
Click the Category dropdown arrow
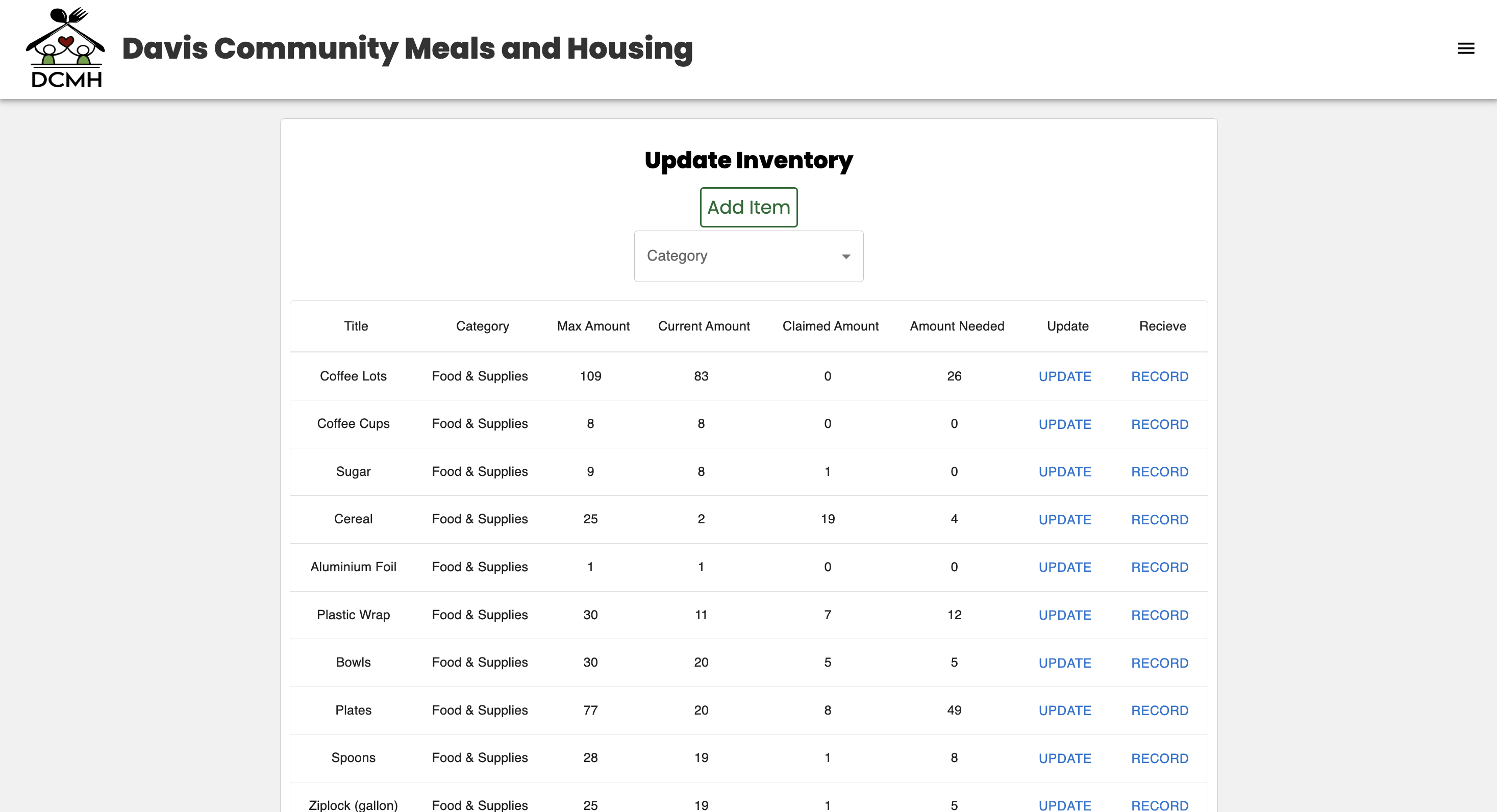pos(845,256)
